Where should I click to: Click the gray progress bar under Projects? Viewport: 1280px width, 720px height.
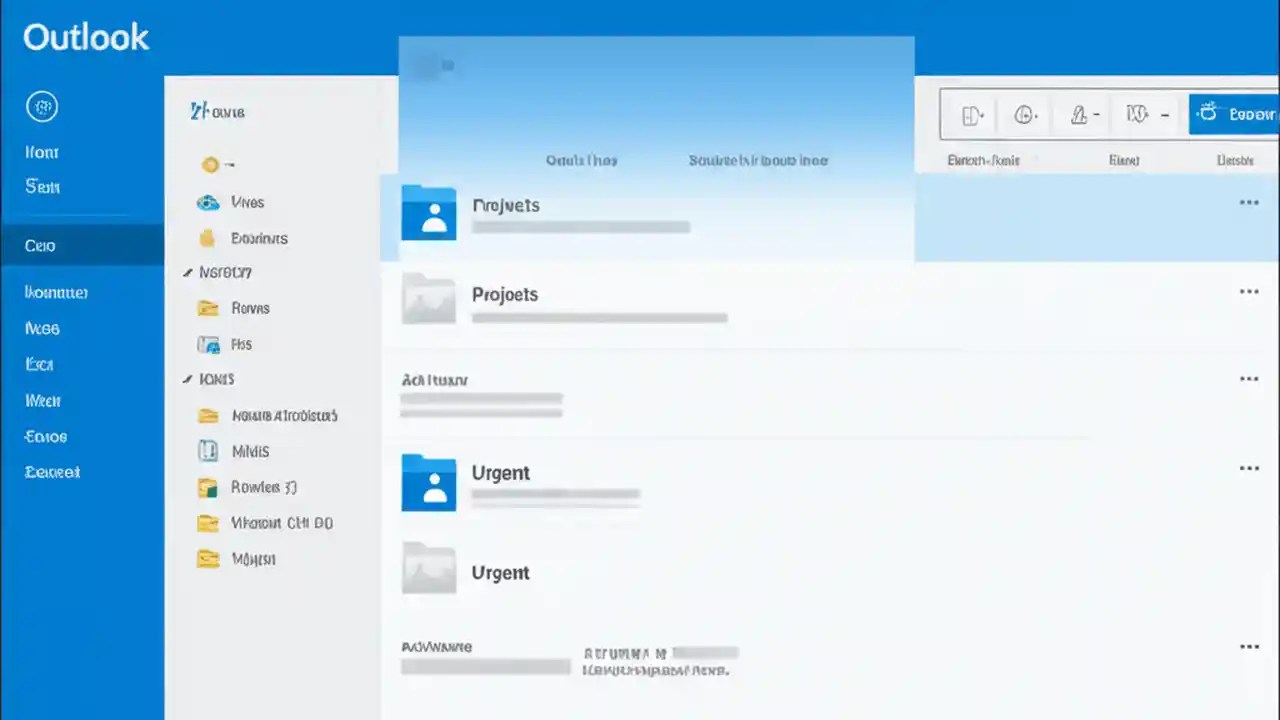[x=580, y=227]
